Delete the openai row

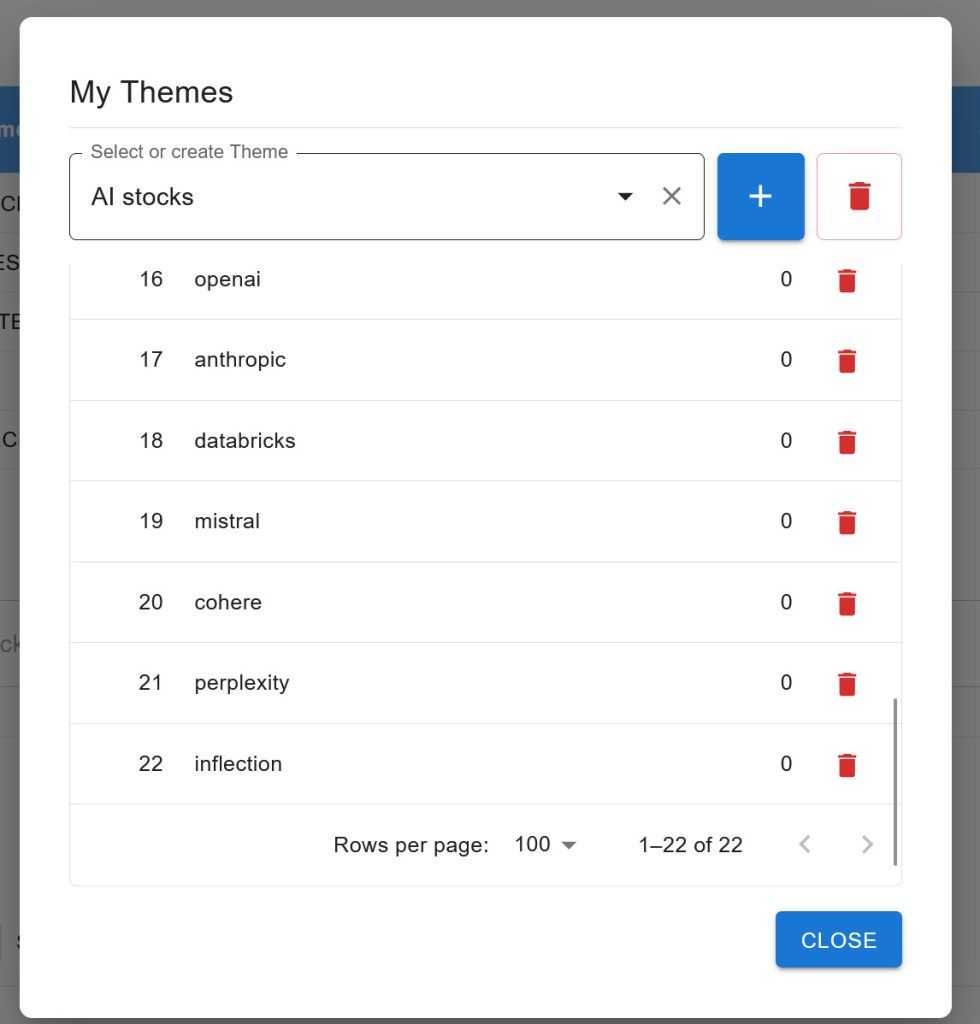coord(846,281)
